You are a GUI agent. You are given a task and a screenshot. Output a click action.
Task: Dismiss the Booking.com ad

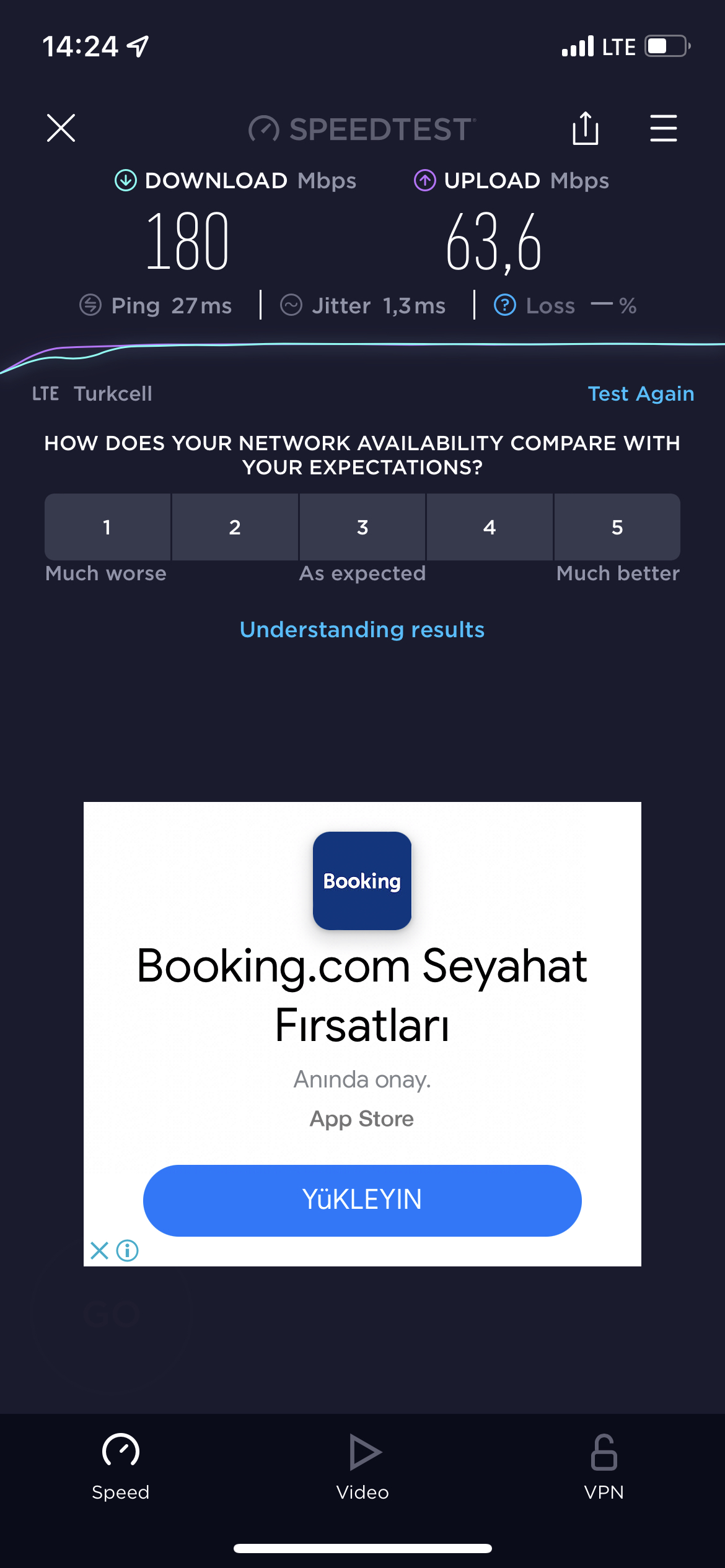coord(99,1250)
